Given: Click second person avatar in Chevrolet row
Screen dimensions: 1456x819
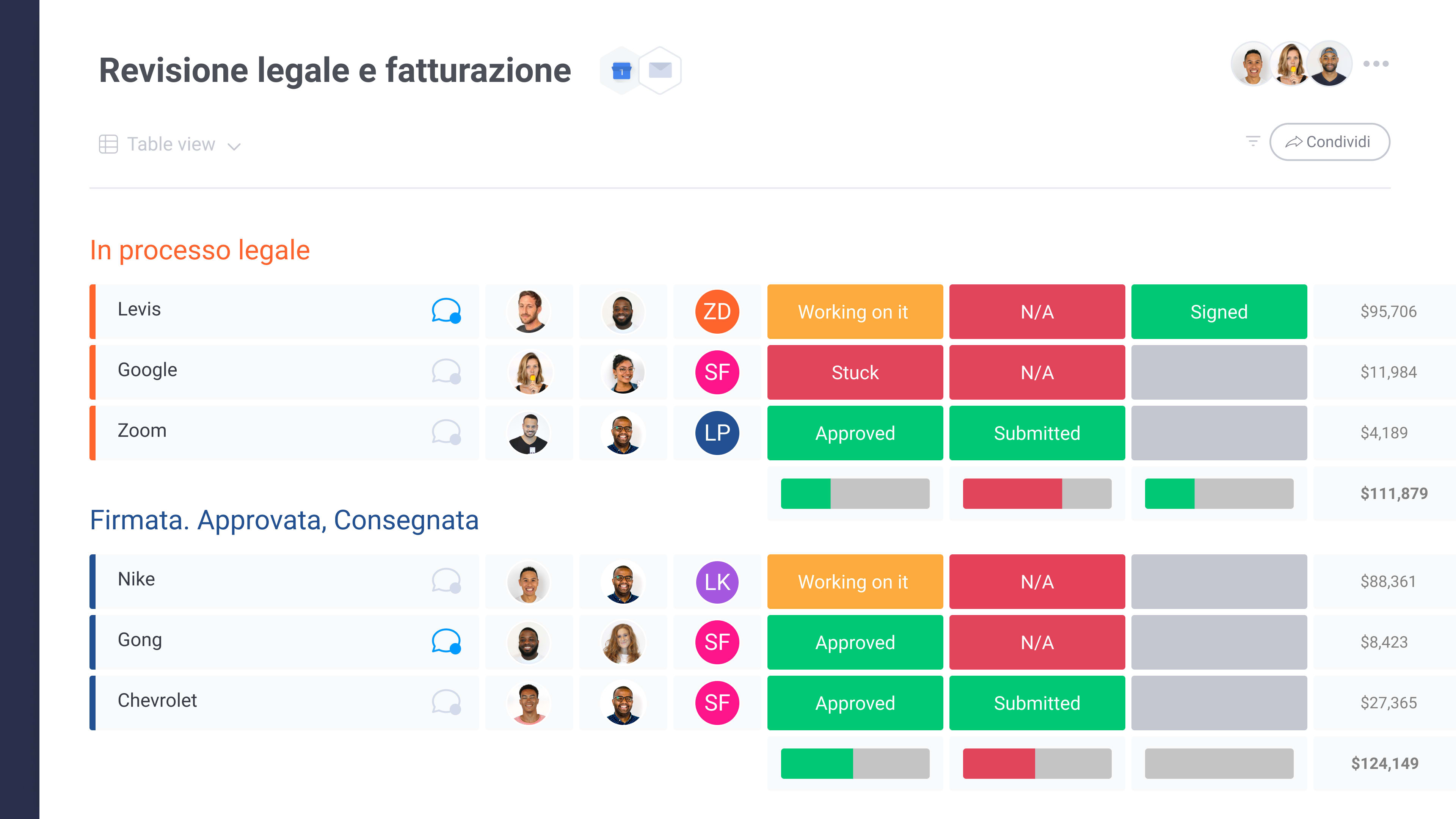Looking at the screenshot, I should click(623, 703).
